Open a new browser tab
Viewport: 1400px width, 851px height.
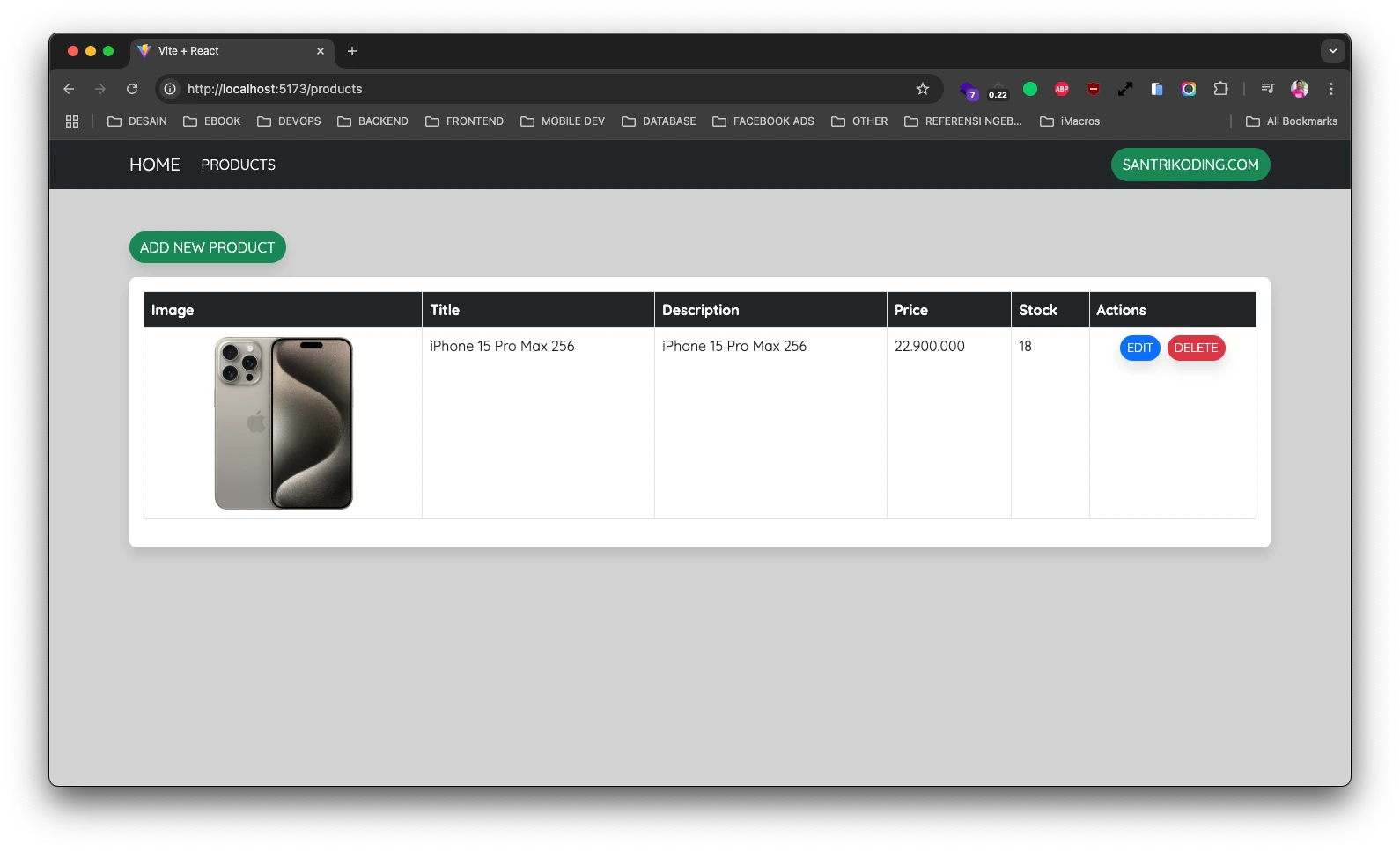[352, 51]
